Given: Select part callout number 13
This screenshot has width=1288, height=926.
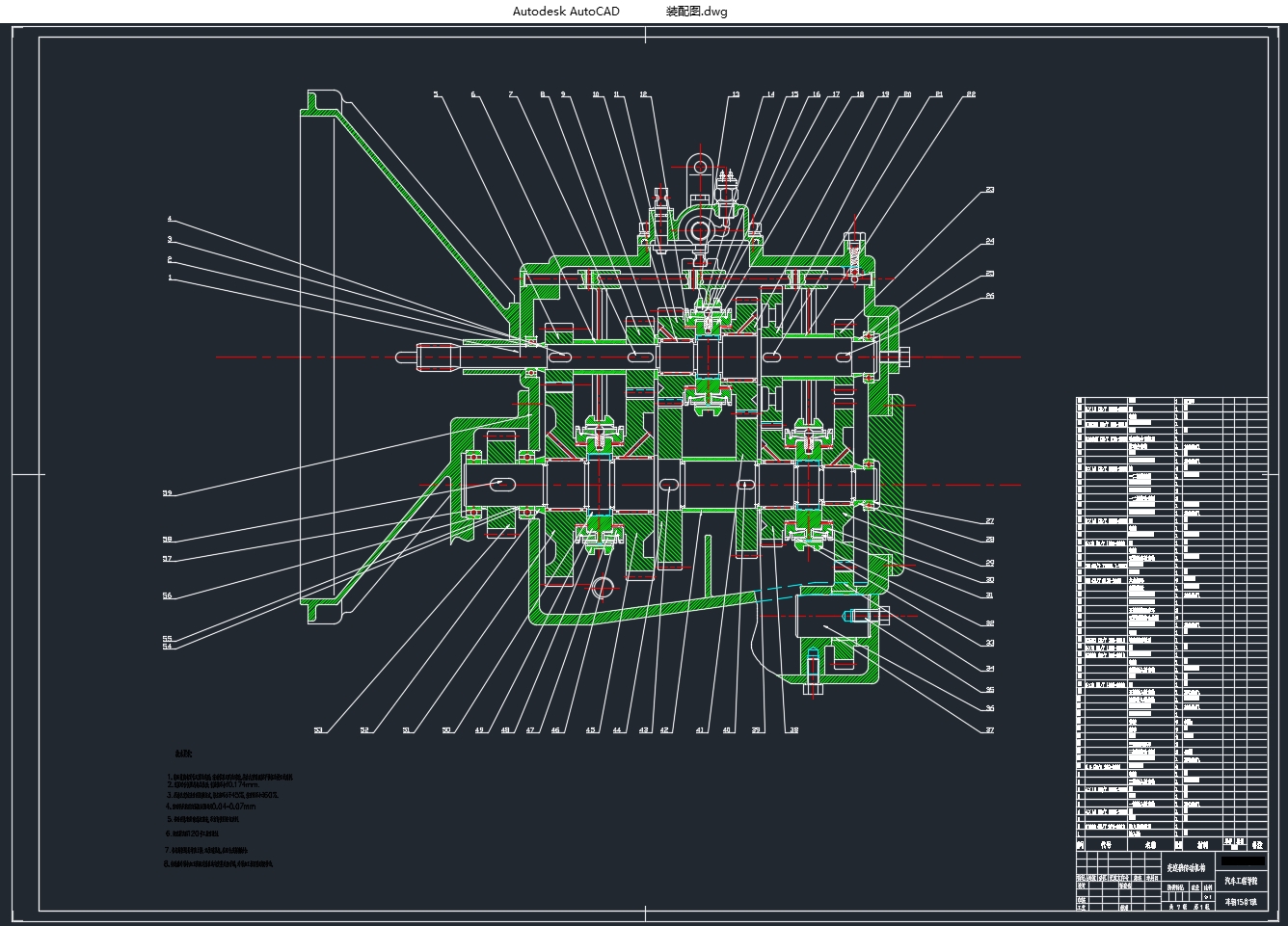Looking at the screenshot, I should point(736,94).
